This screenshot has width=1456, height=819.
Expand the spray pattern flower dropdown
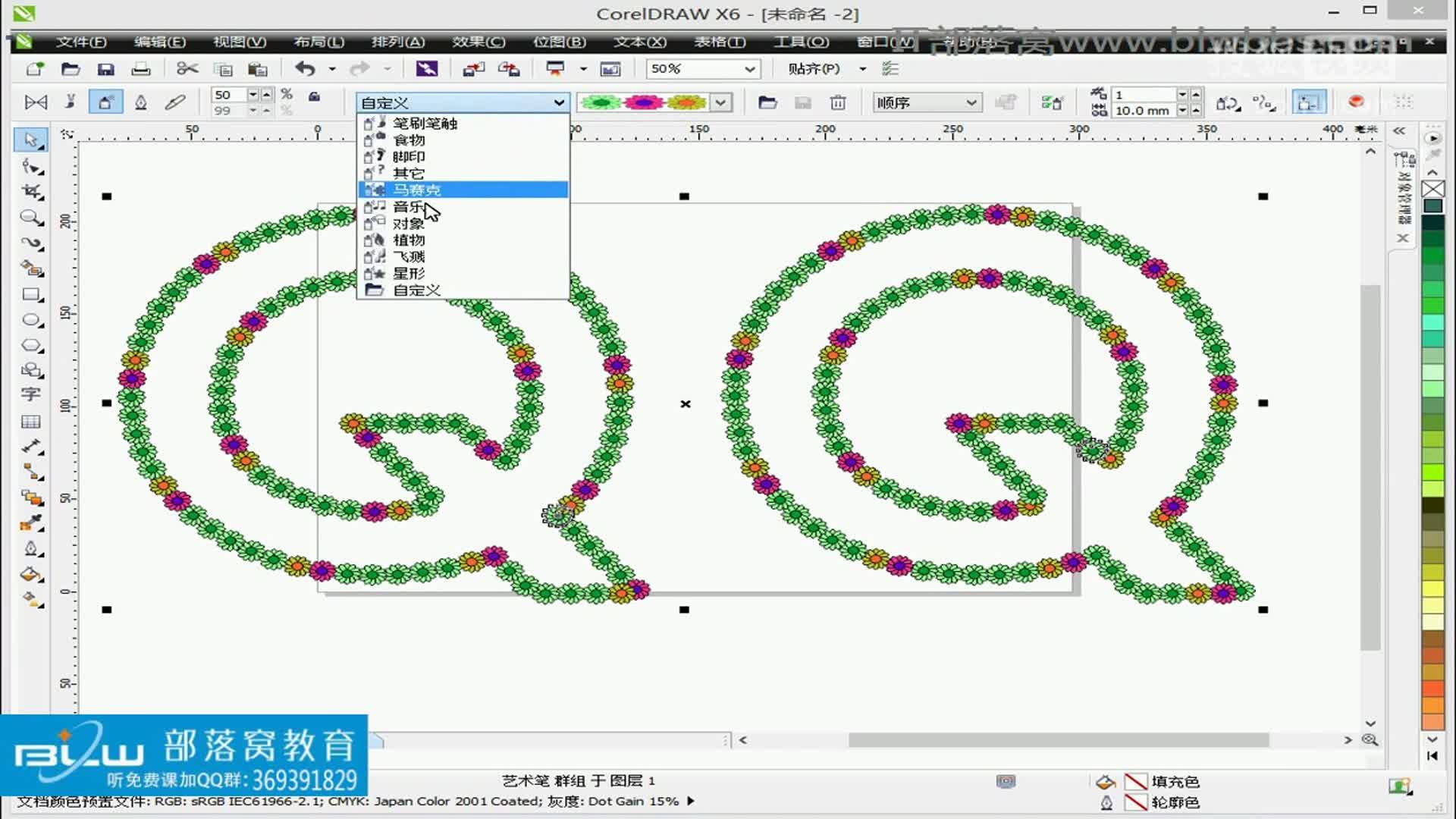click(x=720, y=102)
